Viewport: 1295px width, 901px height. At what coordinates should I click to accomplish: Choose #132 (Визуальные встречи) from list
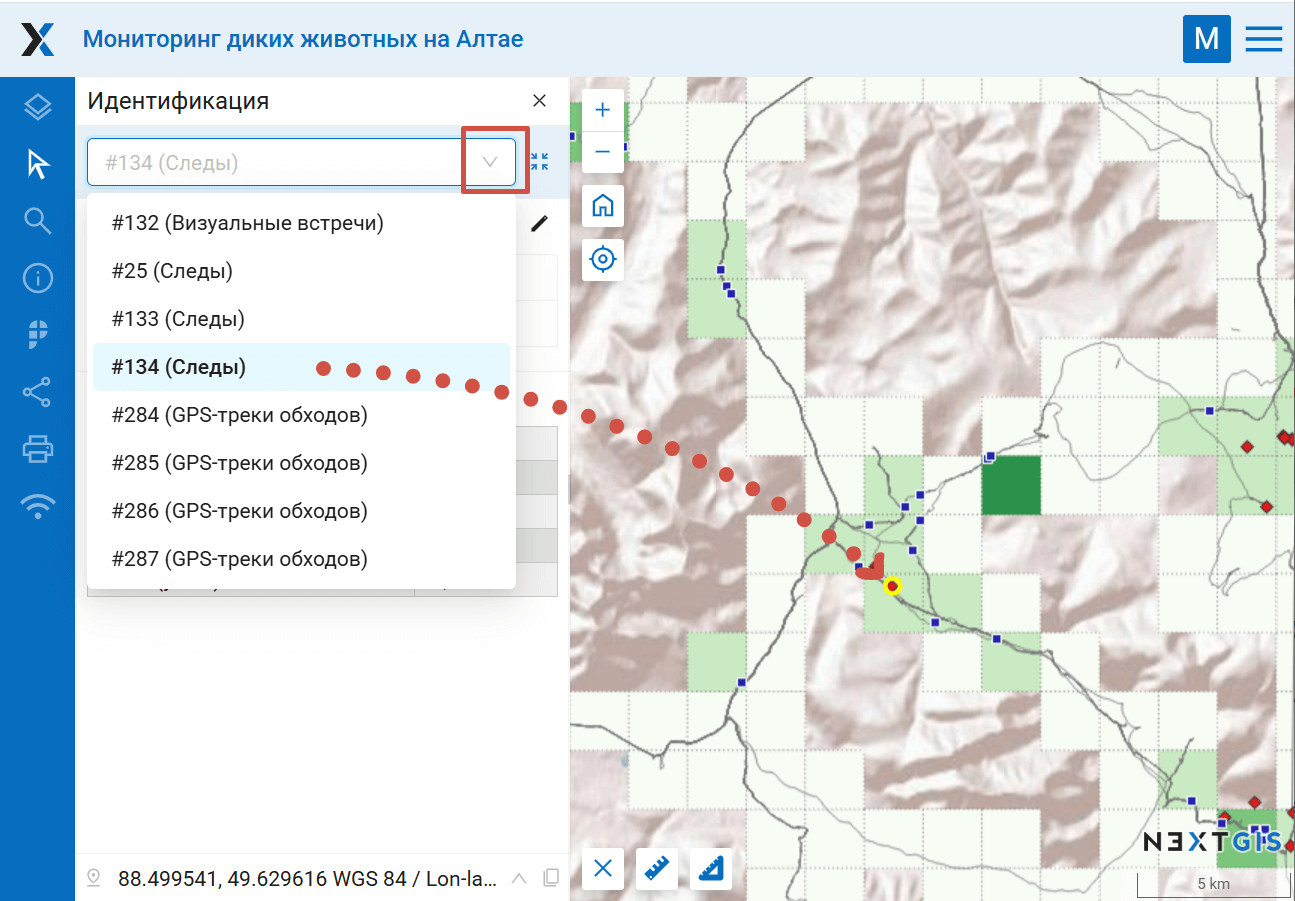[247, 223]
